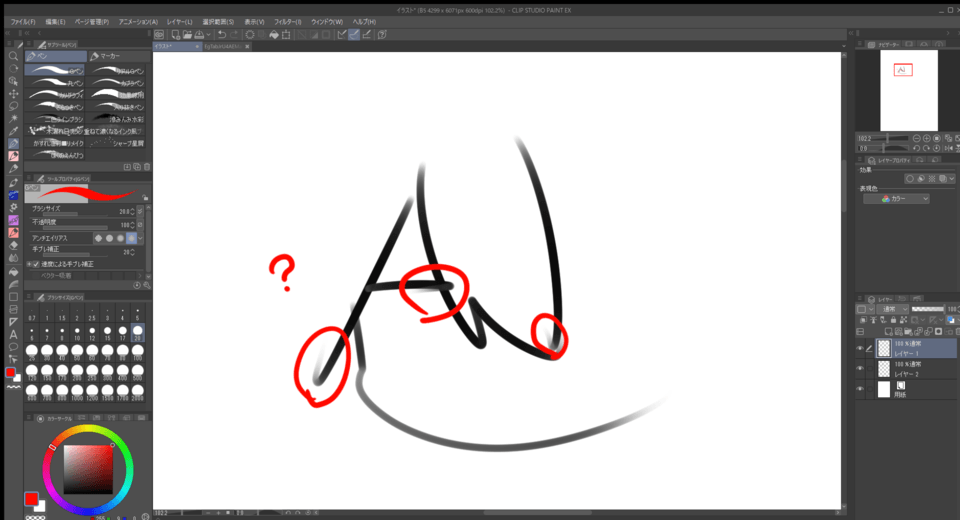960x520 pixels.
Task: Choose brush size 100 preset
Action: [x=138, y=353]
